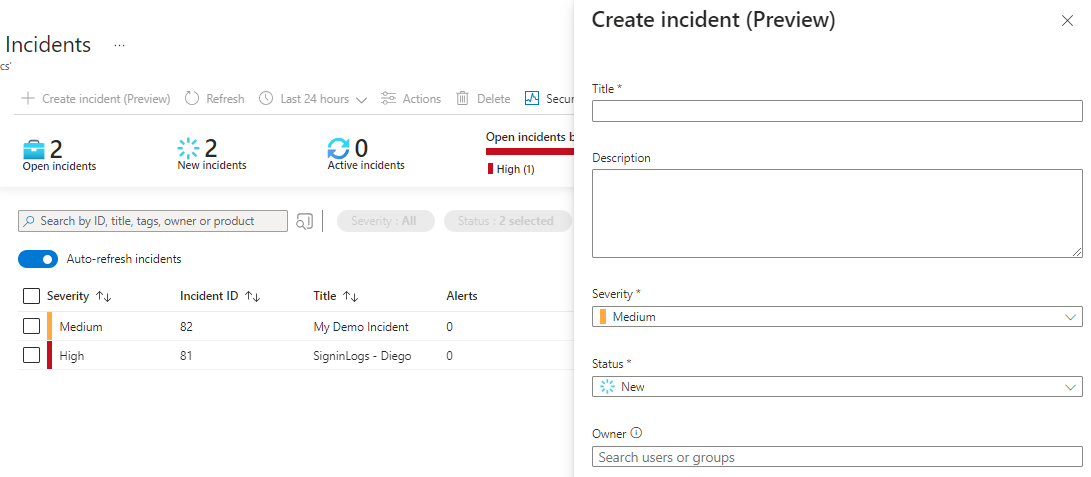Click the Owner info icon
Screen dimensions: 1091x477
coord(637,434)
